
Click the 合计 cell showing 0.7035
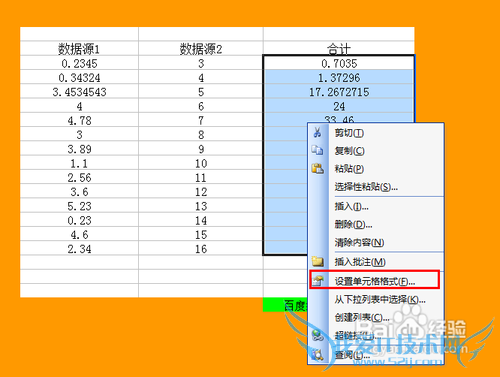click(x=339, y=63)
